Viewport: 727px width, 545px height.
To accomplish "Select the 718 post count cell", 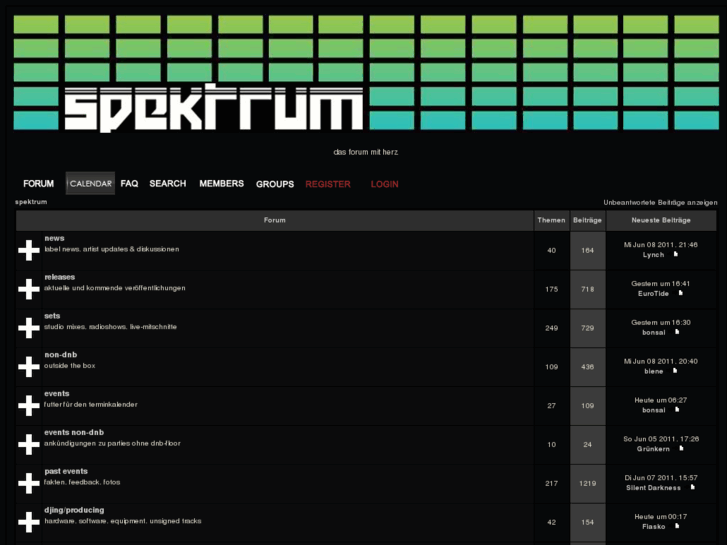I will tap(587, 289).
